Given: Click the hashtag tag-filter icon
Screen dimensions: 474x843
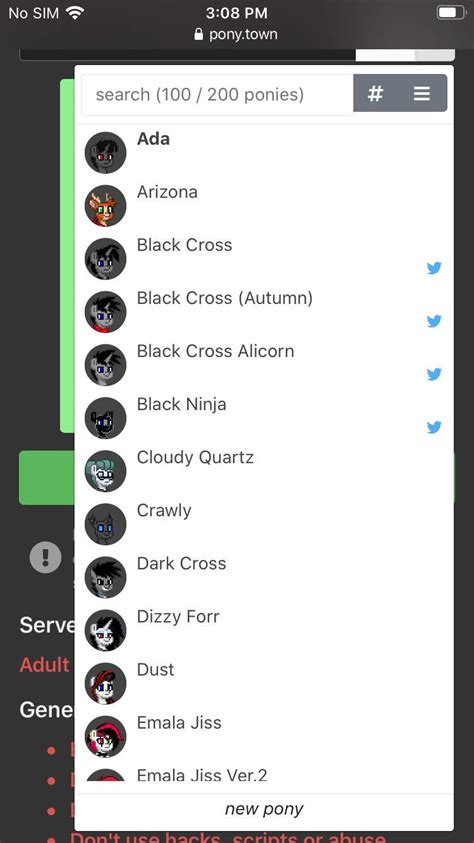Looking at the screenshot, I should click(x=375, y=94).
